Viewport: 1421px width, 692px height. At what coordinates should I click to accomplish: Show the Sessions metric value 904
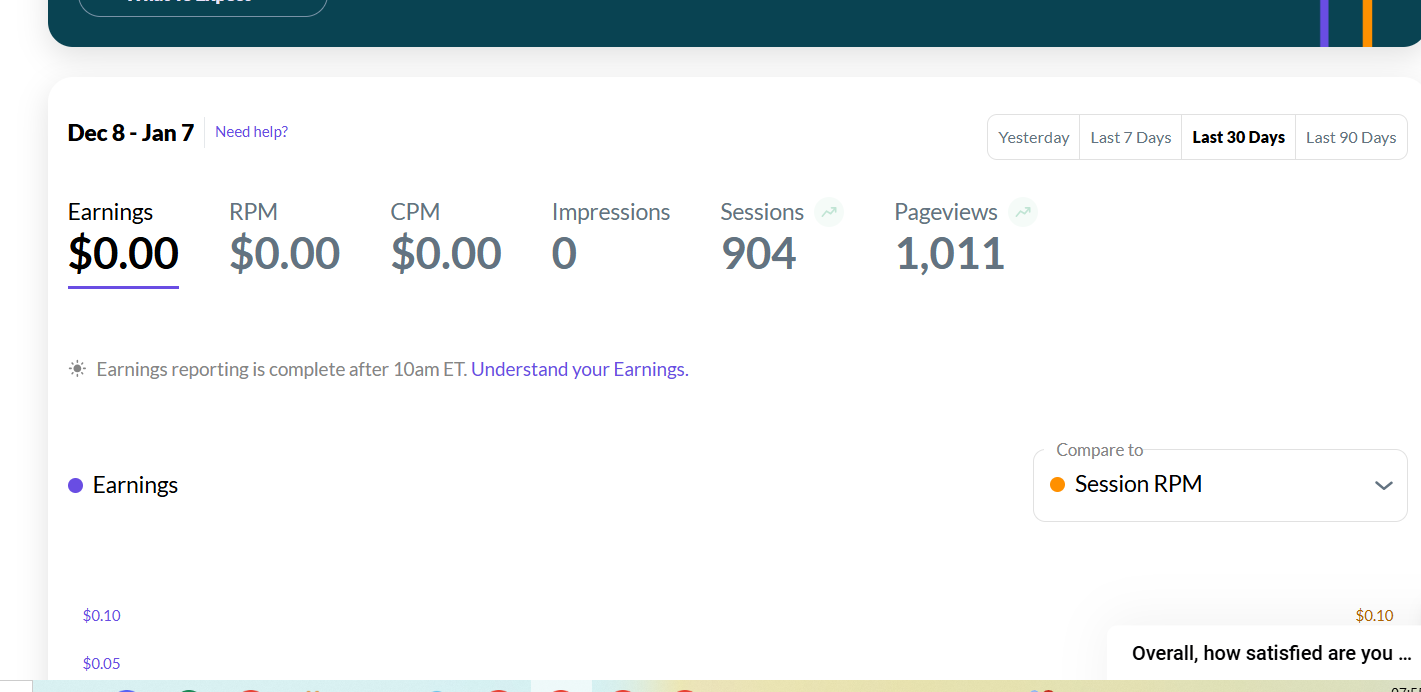pyautogui.click(x=760, y=254)
